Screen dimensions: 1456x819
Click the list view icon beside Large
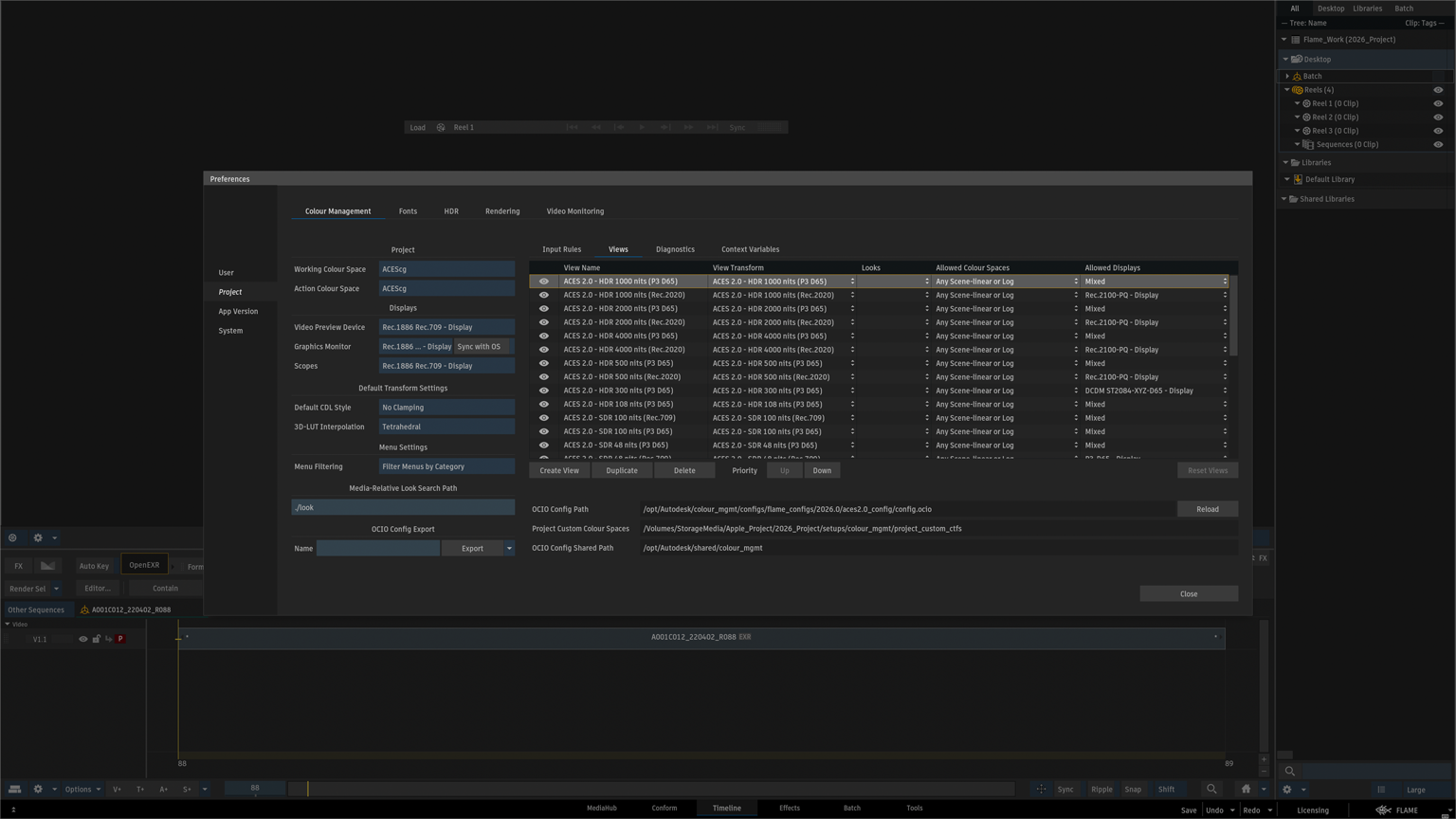pyautogui.click(x=1381, y=790)
